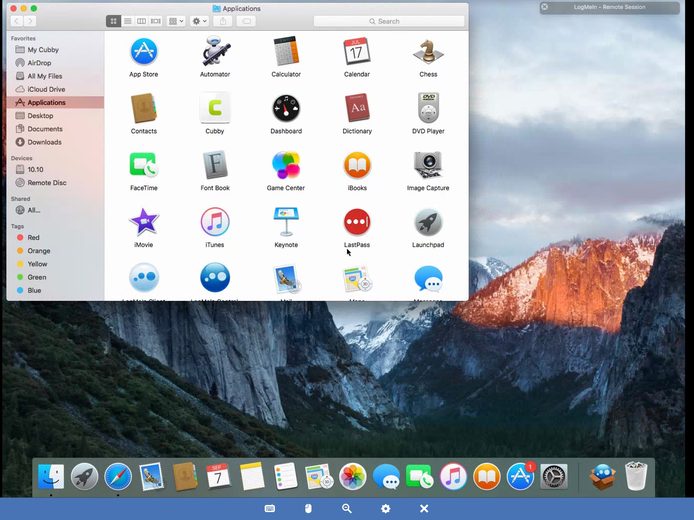Select the Dashboard app icon
This screenshot has width=694, height=520.
286,108
